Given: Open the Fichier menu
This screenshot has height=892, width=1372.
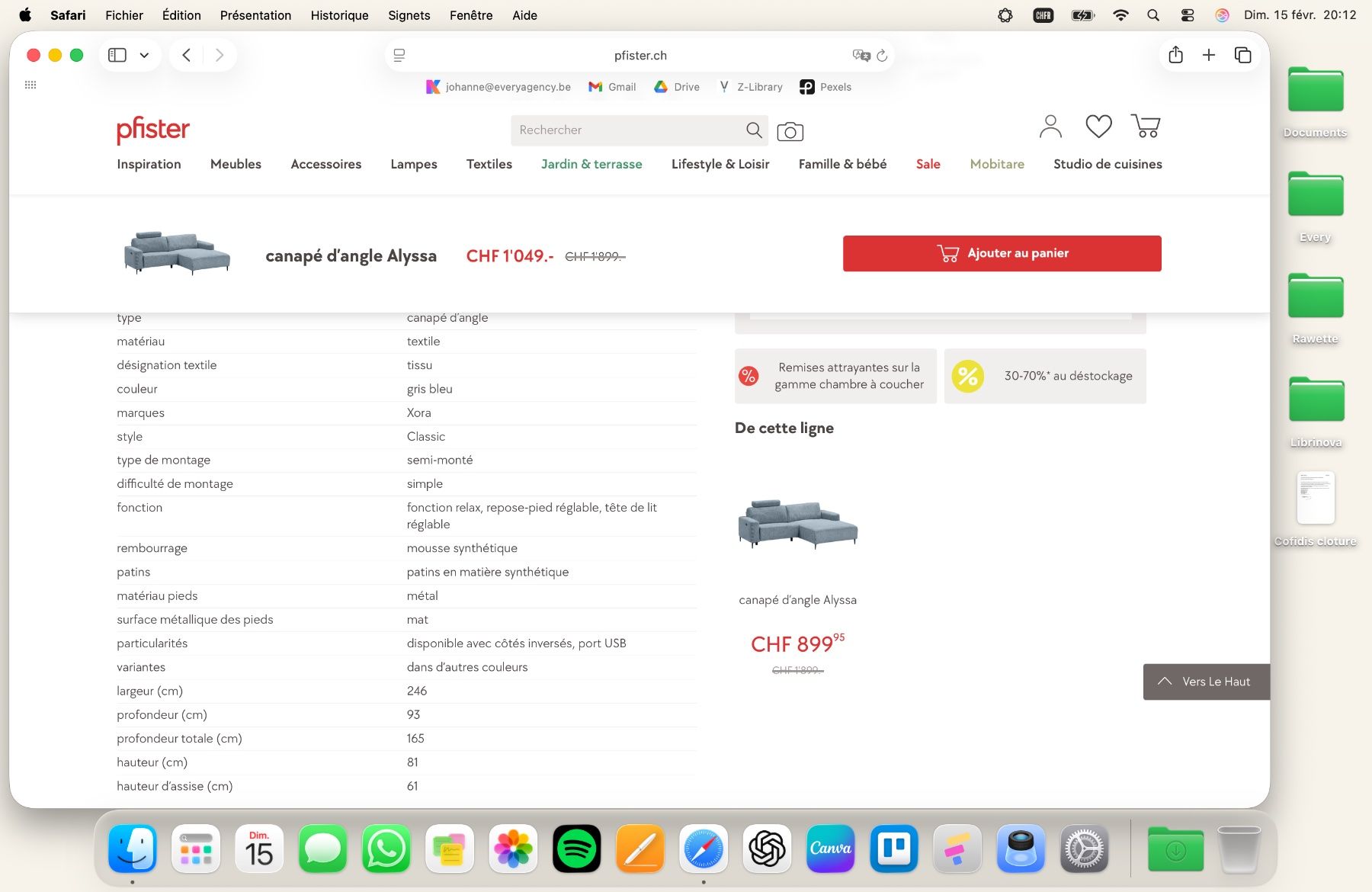Looking at the screenshot, I should [x=124, y=15].
